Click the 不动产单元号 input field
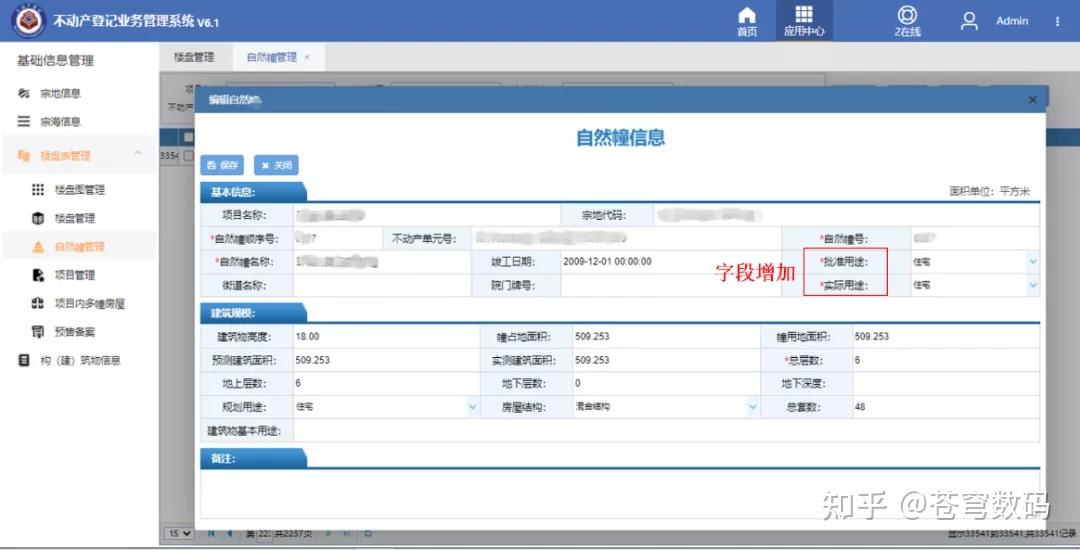Screen dimensions: 1080x550 [x=626, y=239]
